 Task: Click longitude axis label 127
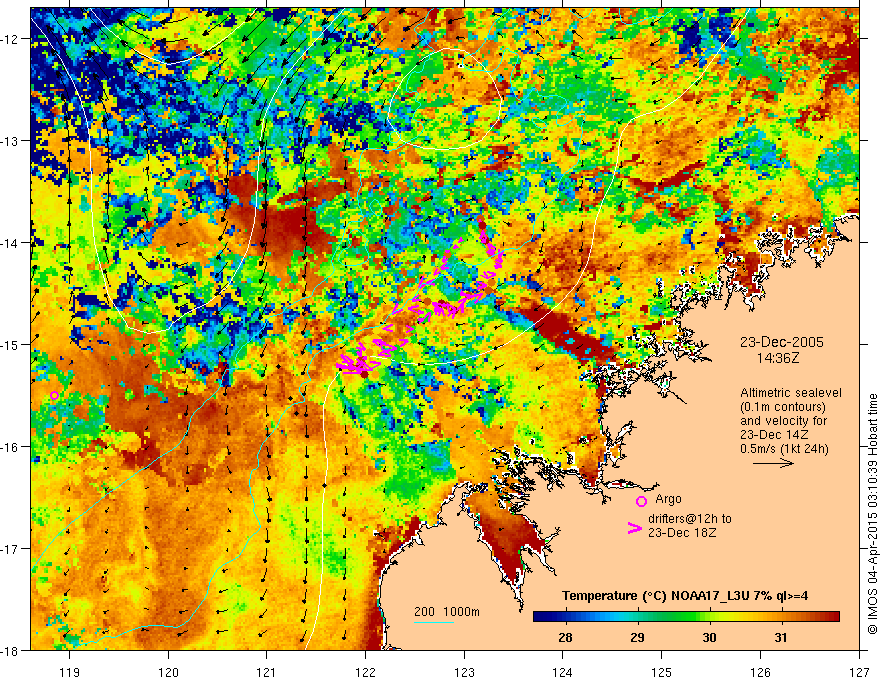tap(859, 672)
